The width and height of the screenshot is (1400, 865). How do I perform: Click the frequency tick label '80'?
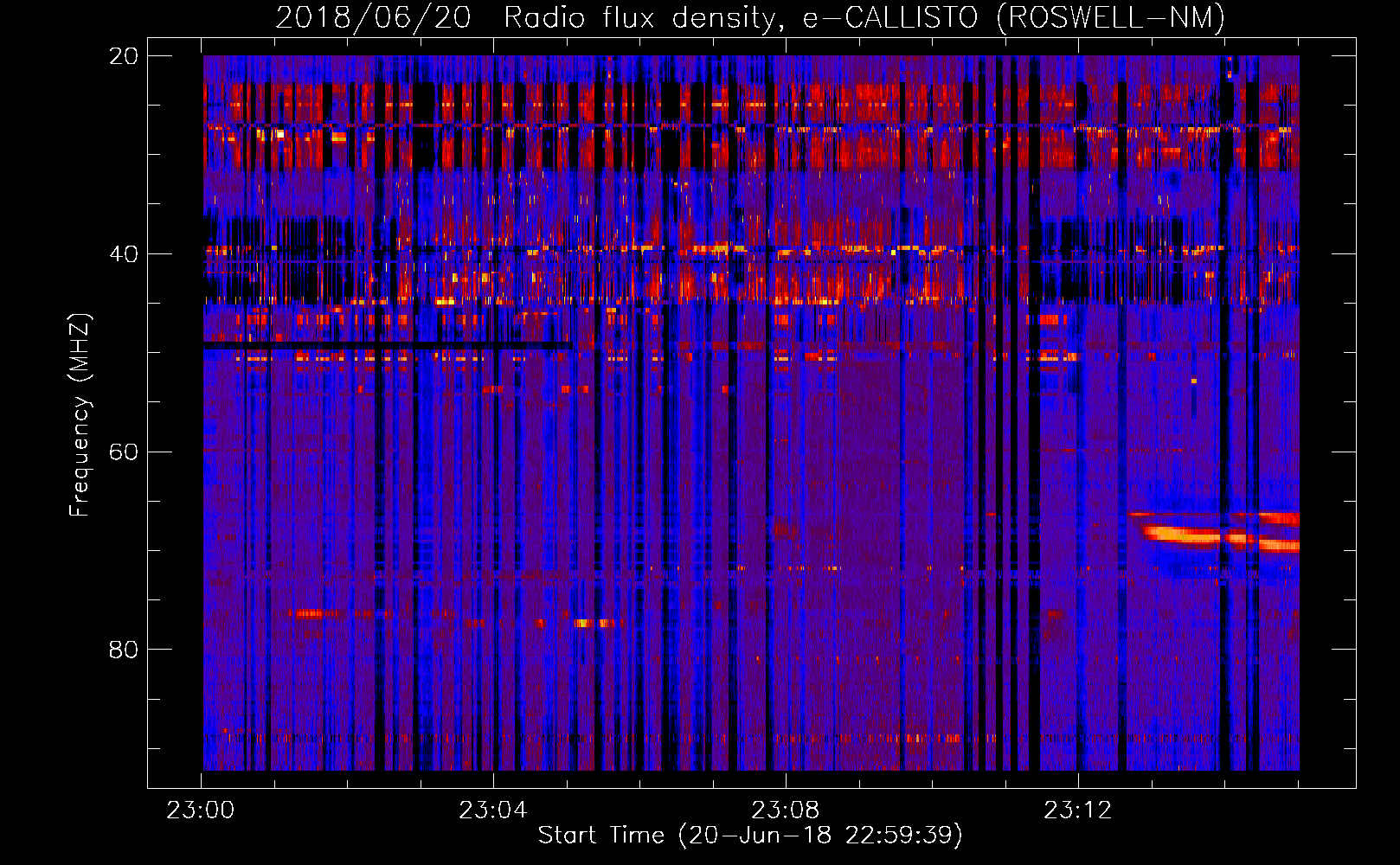[124, 650]
